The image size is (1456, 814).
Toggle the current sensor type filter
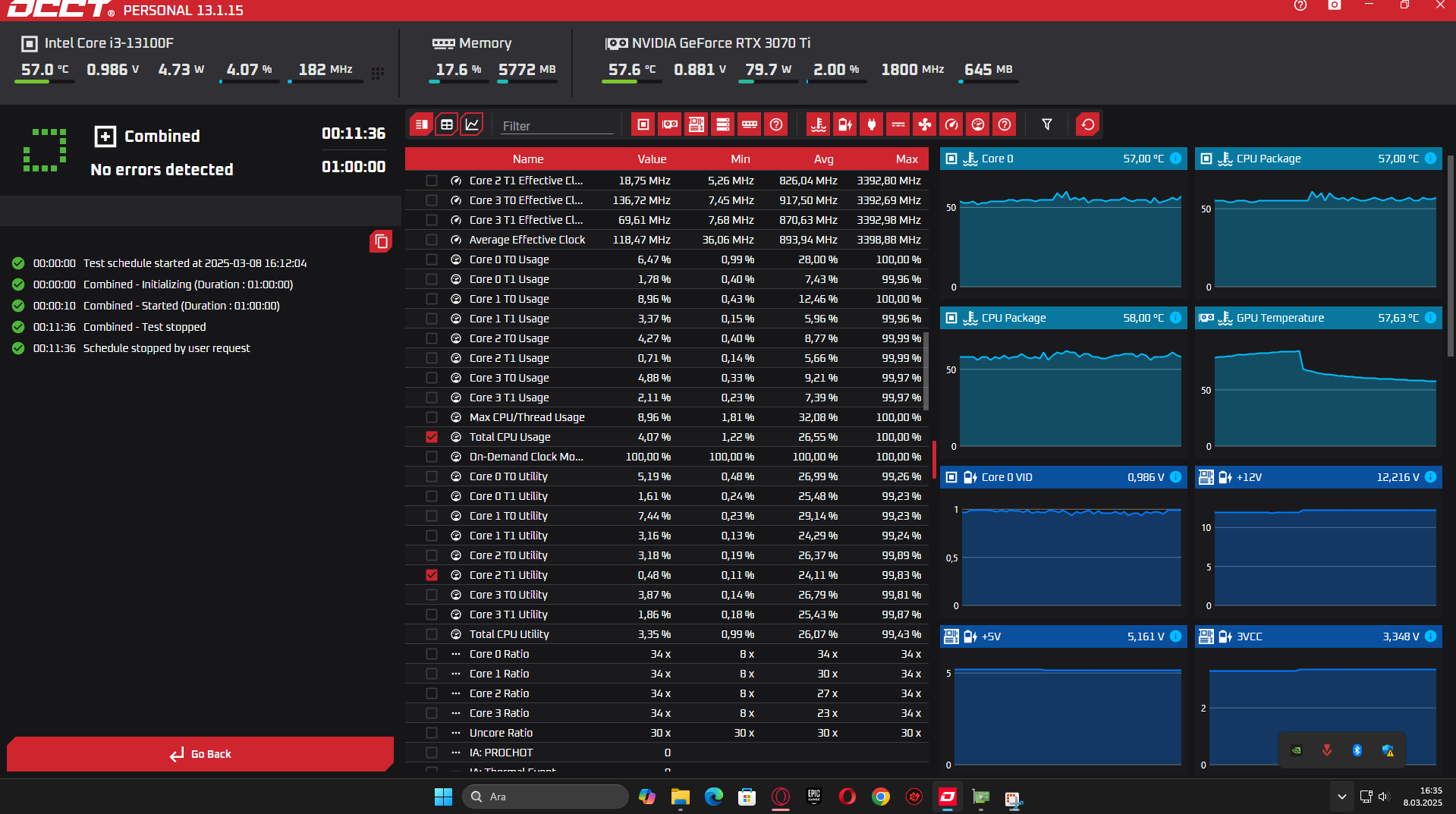pos(898,124)
